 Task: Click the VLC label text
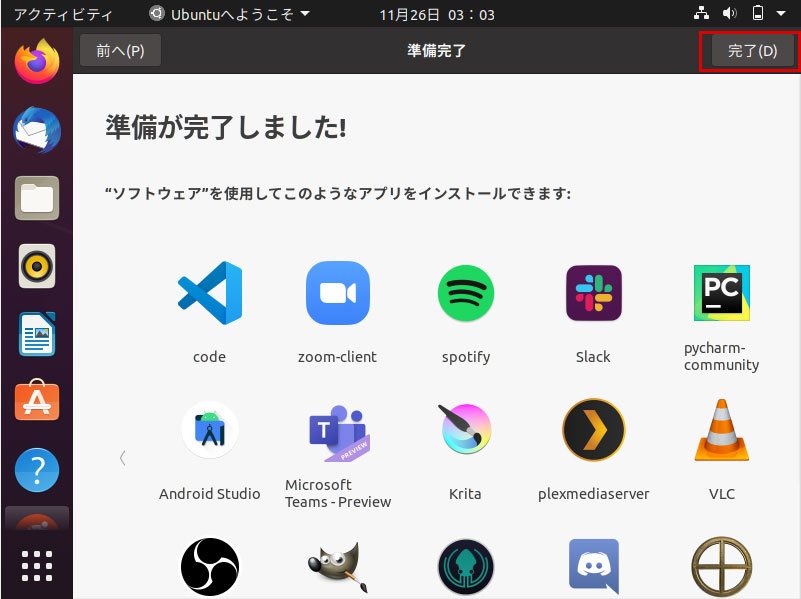click(x=722, y=494)
